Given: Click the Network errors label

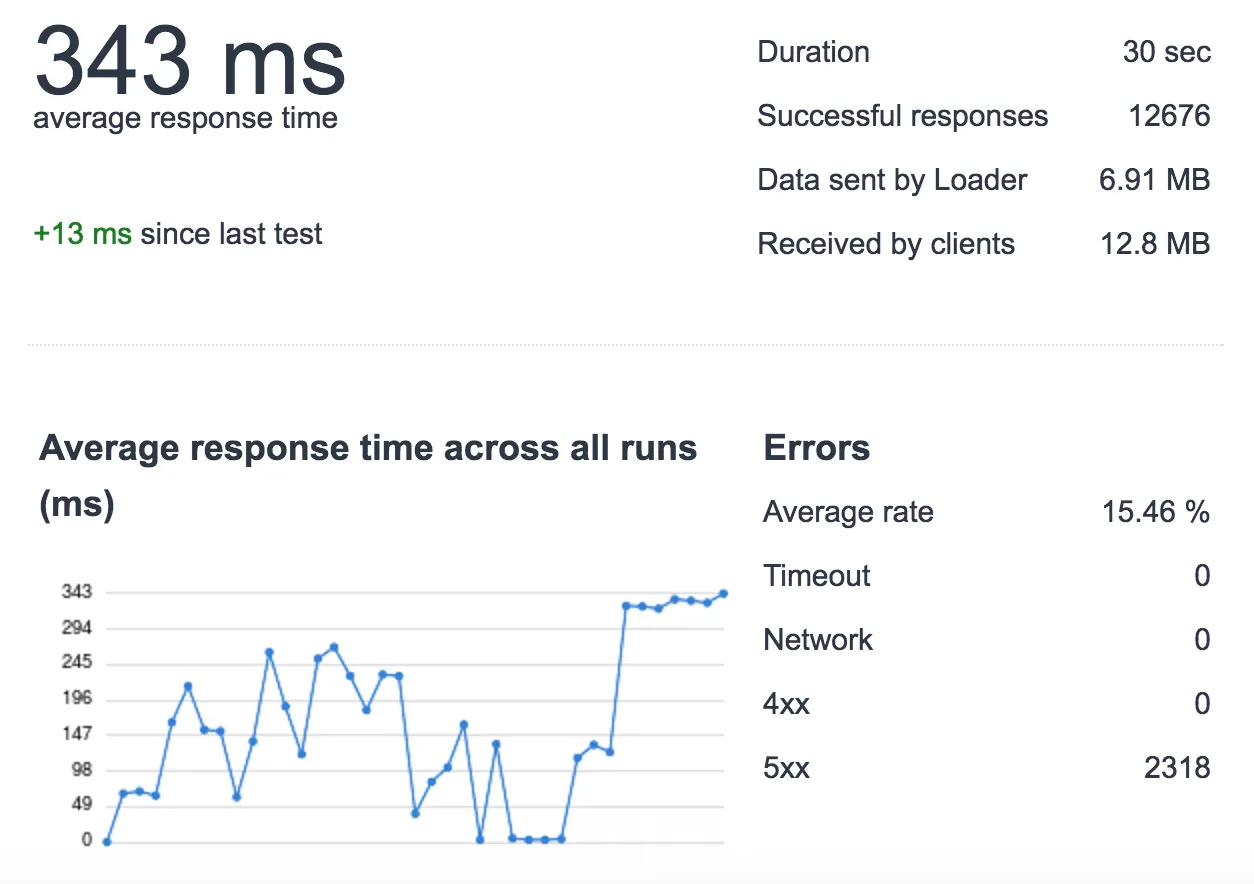Looking at the screenshot, I should tap(817, 640).
